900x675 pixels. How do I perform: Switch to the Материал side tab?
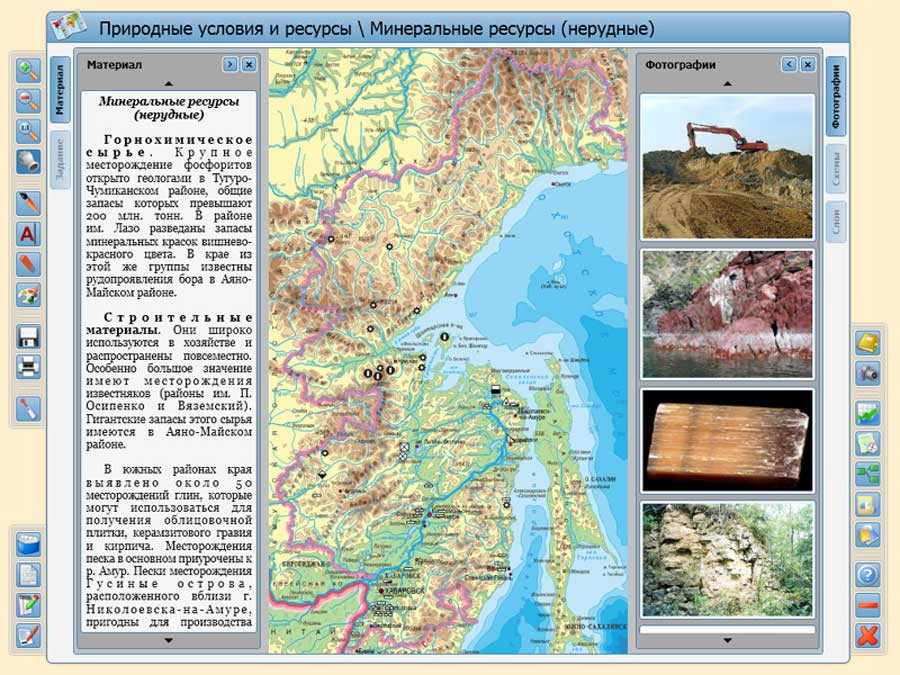point(60,90)
